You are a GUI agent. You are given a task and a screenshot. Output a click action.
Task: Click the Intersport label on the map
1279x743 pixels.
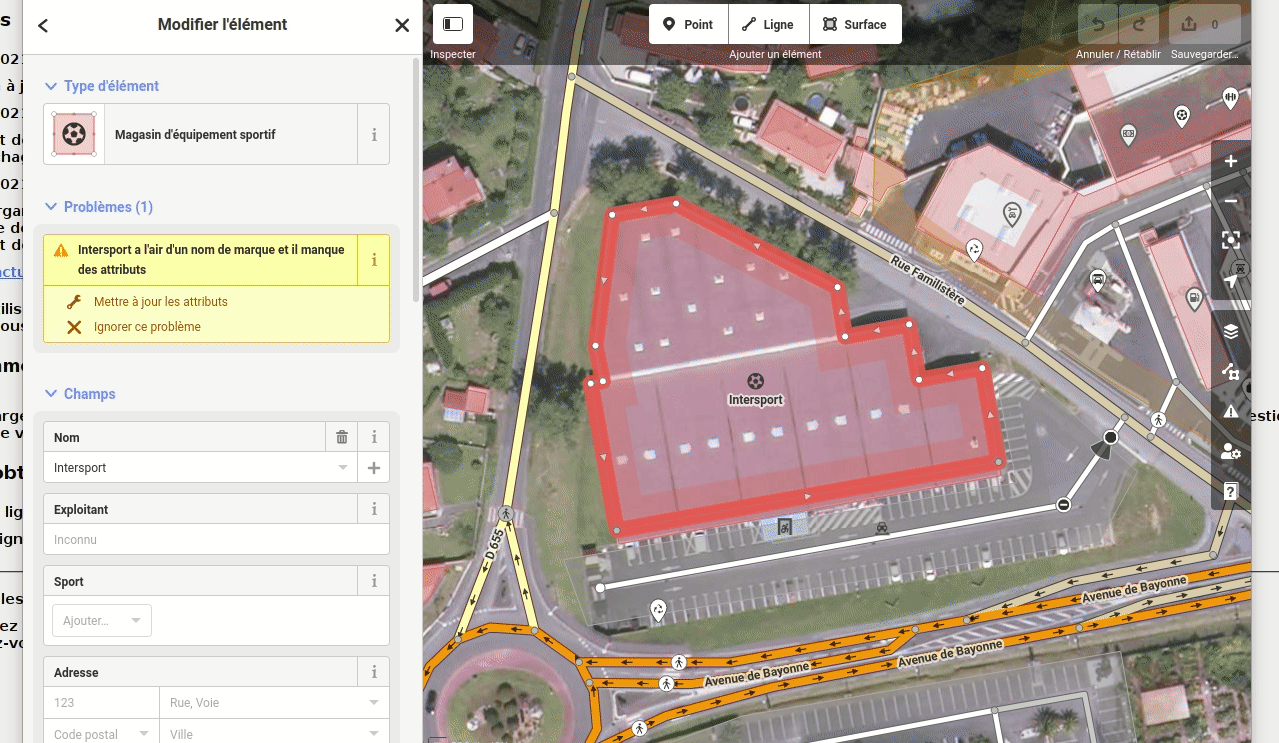tap(756, 400)
